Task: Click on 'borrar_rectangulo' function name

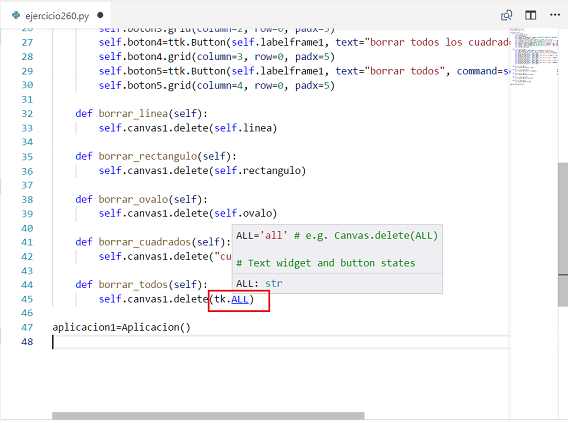Action: [148, 156]
